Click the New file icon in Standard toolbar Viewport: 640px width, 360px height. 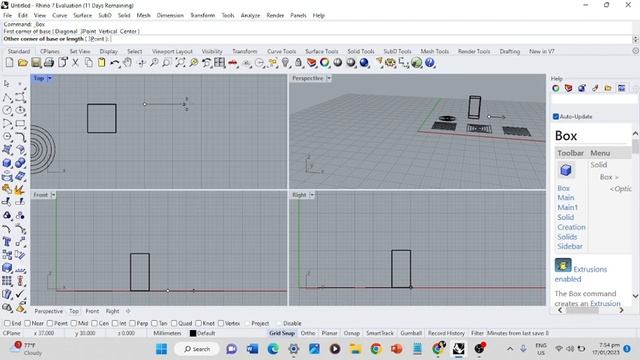click(9, 63)
